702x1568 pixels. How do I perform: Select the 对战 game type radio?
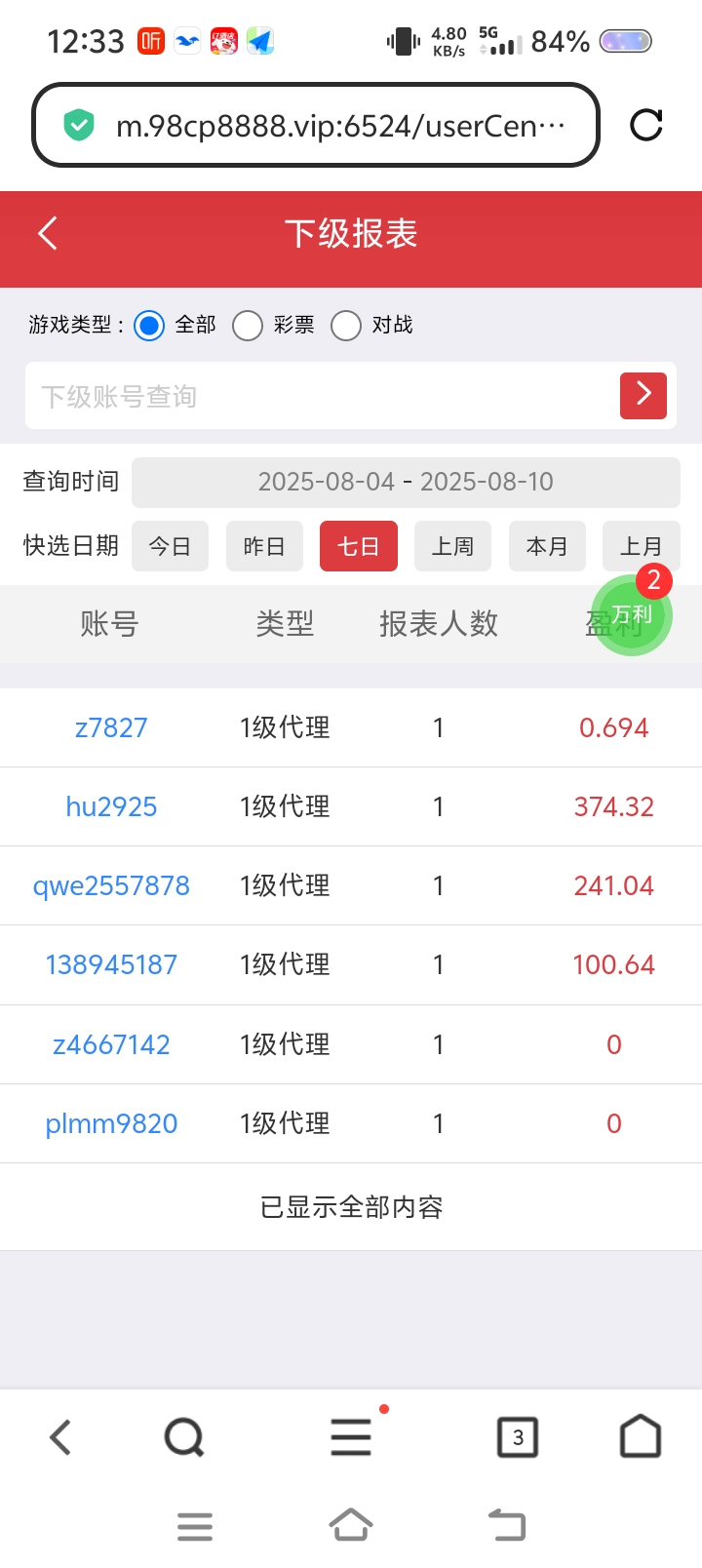[346, 326]
